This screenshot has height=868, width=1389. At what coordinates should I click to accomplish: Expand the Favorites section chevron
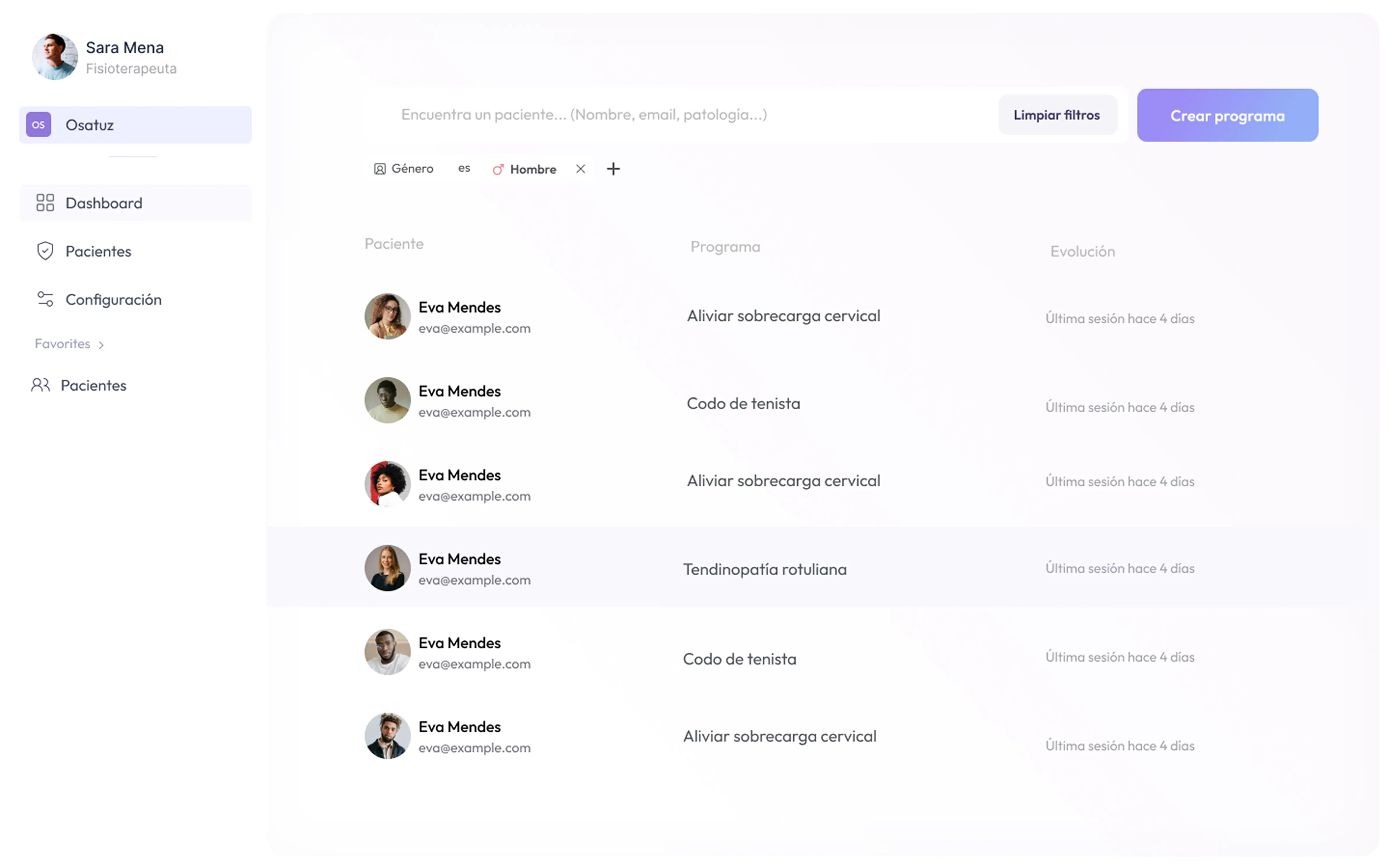[x=101, y=344]
